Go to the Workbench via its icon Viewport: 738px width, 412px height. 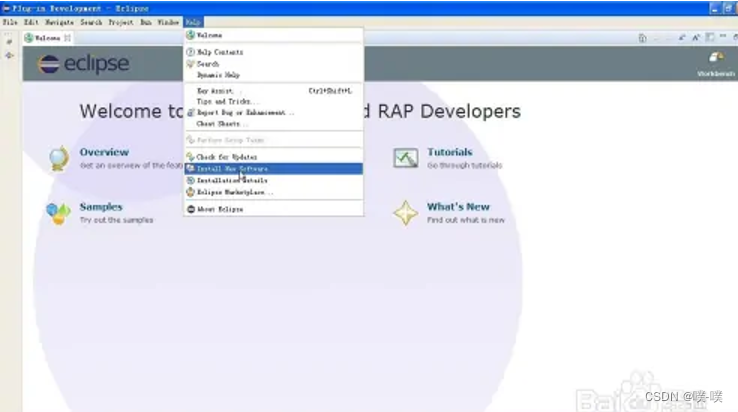point(716,57)
